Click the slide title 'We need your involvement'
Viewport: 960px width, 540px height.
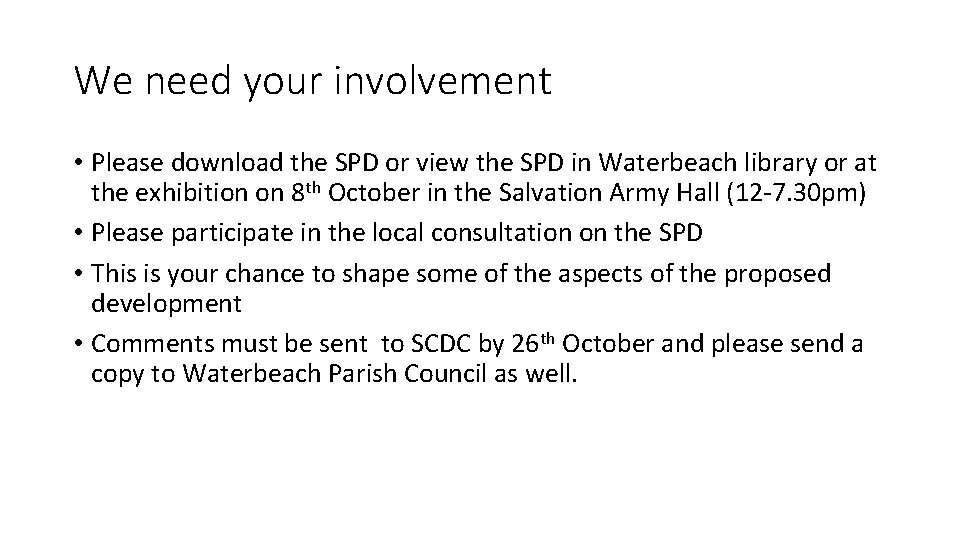[313, 81]
